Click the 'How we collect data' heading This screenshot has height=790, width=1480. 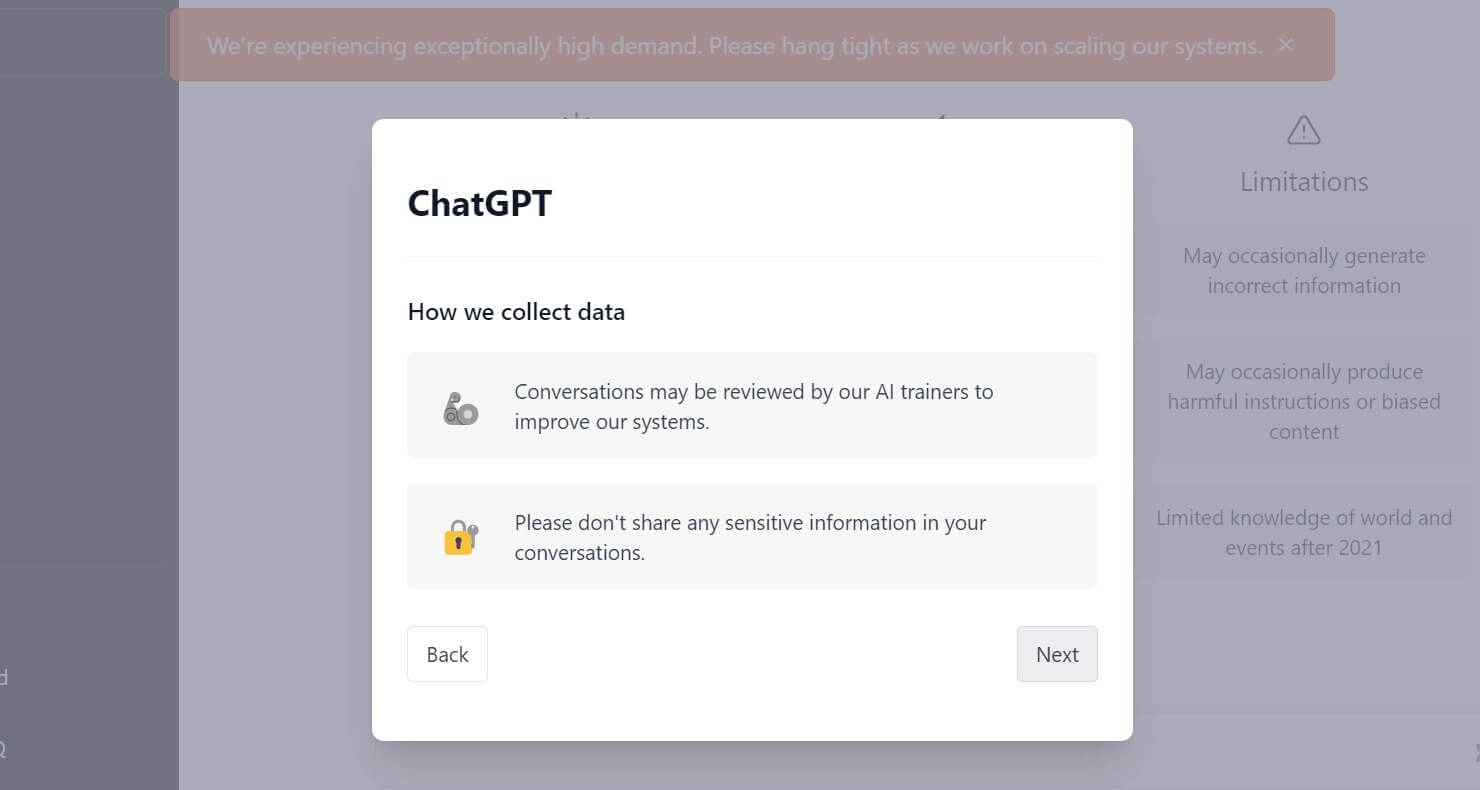tap(516, 311)
